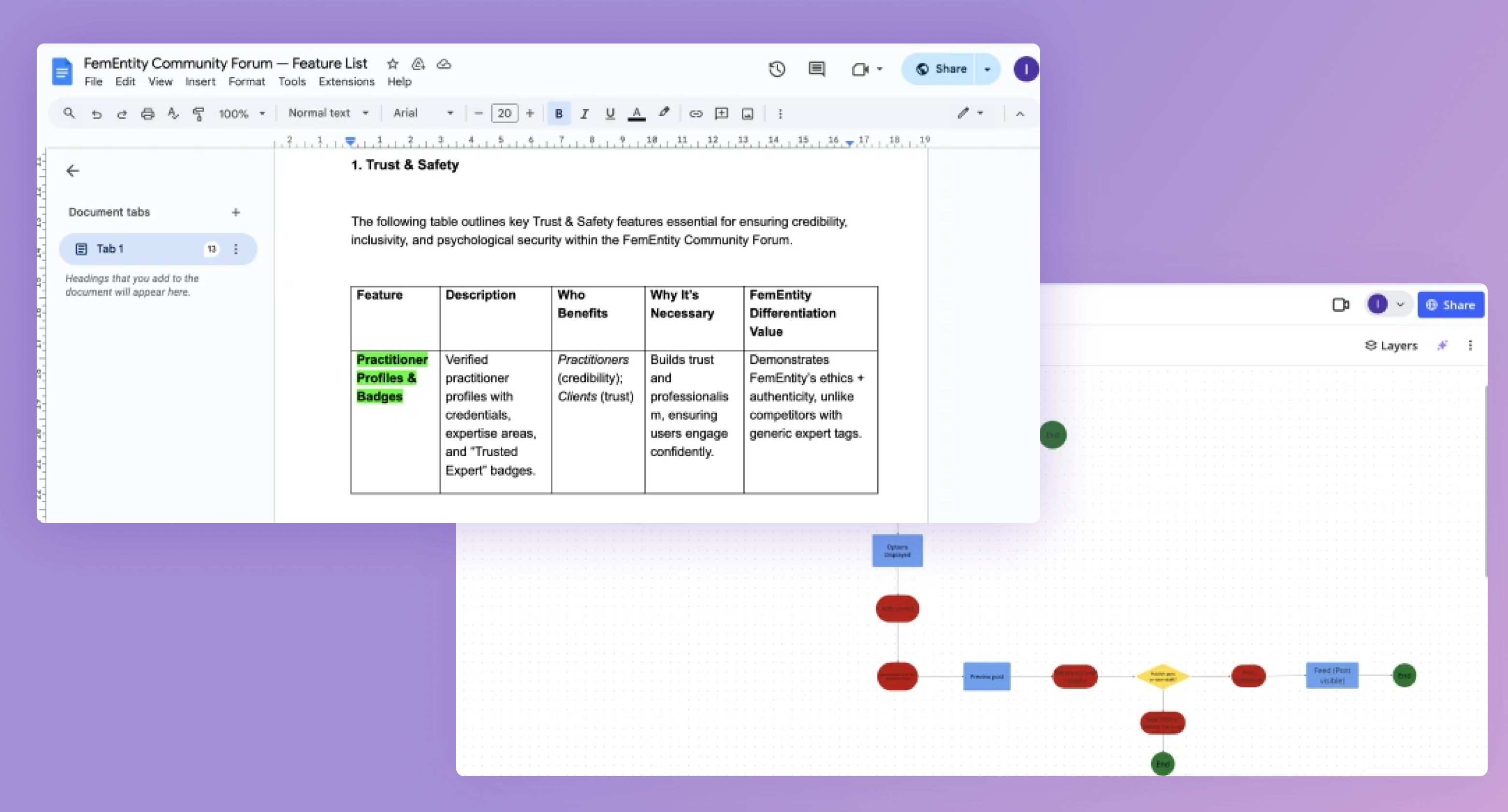1508x812 pixels.
Task: Open the three-dot menu beside Layers
Action: 1470,346
